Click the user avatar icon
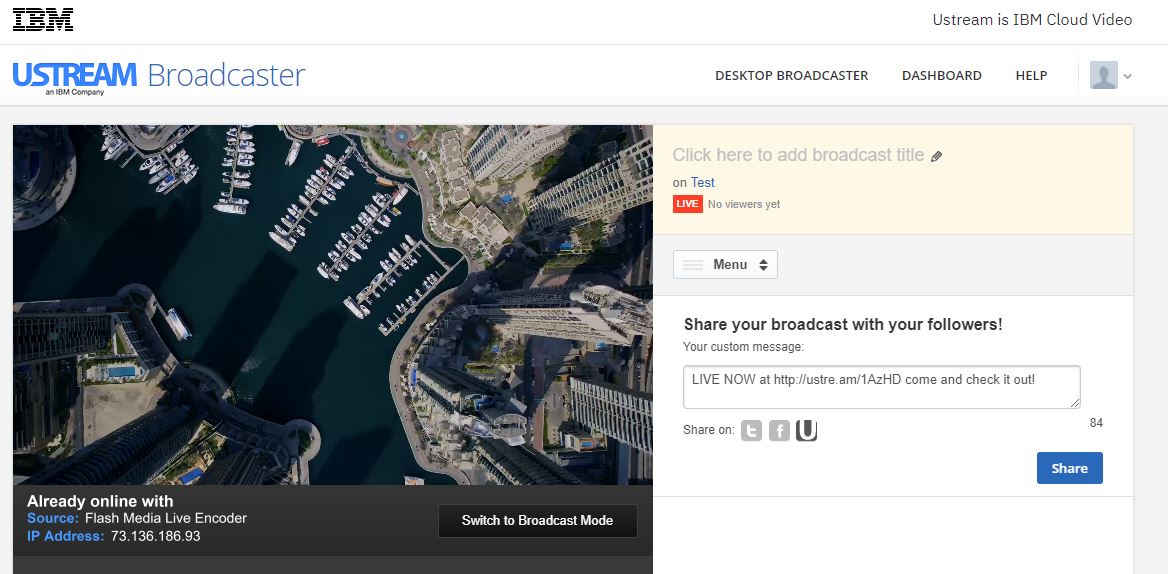1168x574 pixels. click(x=1103, y=75)
